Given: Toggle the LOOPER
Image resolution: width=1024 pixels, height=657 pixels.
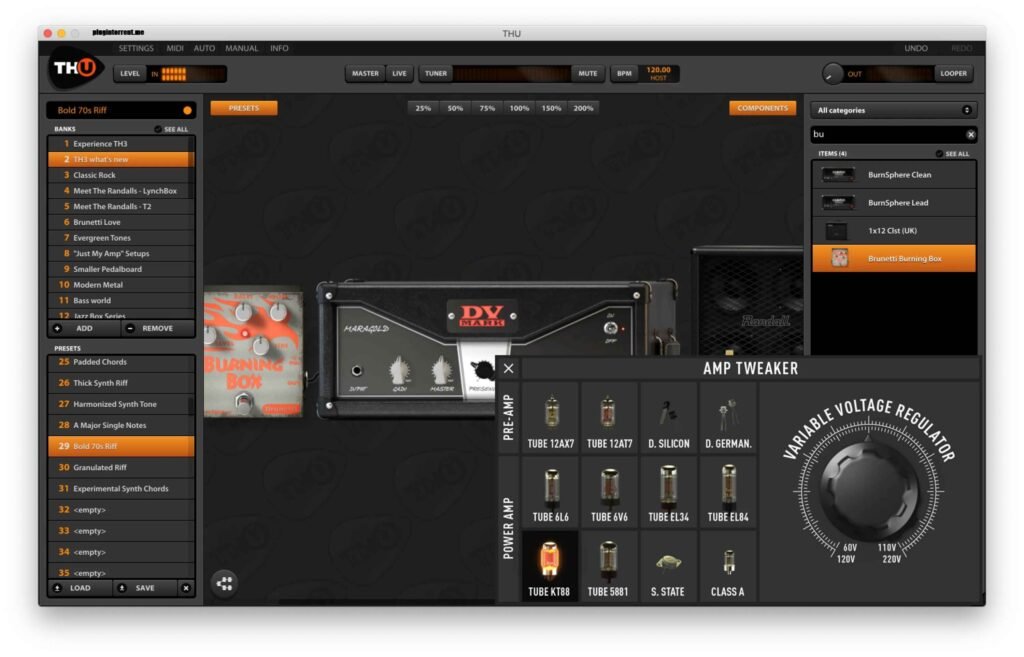Looking at the screenshot, I should coord(953,74).
